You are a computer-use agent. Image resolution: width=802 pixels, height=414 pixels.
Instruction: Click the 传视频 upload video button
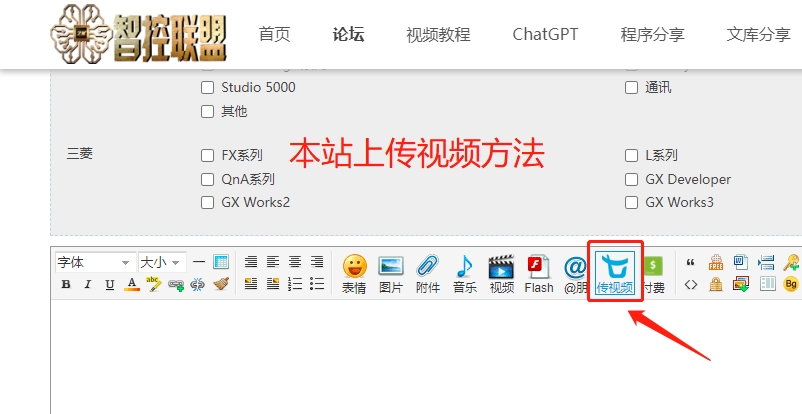click(x=615, y=274)
